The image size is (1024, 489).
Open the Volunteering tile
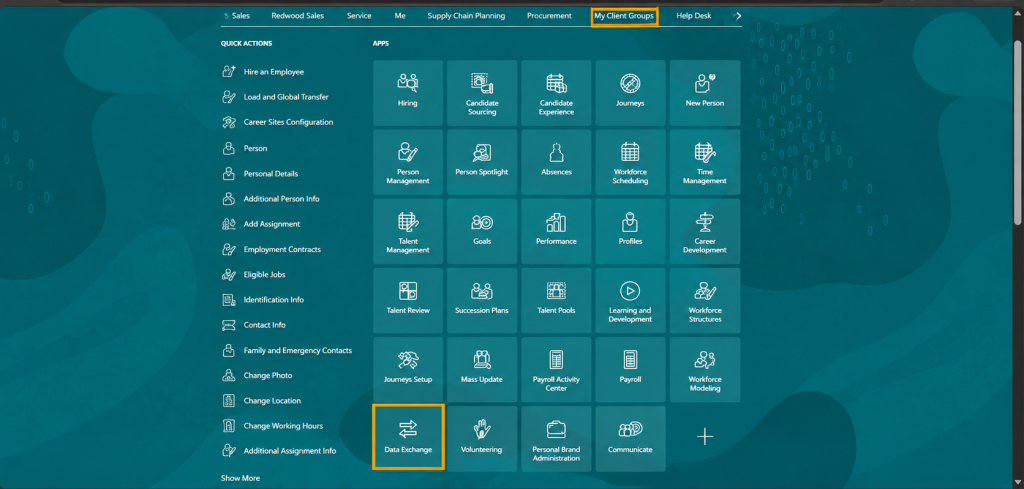pos(482,439)
